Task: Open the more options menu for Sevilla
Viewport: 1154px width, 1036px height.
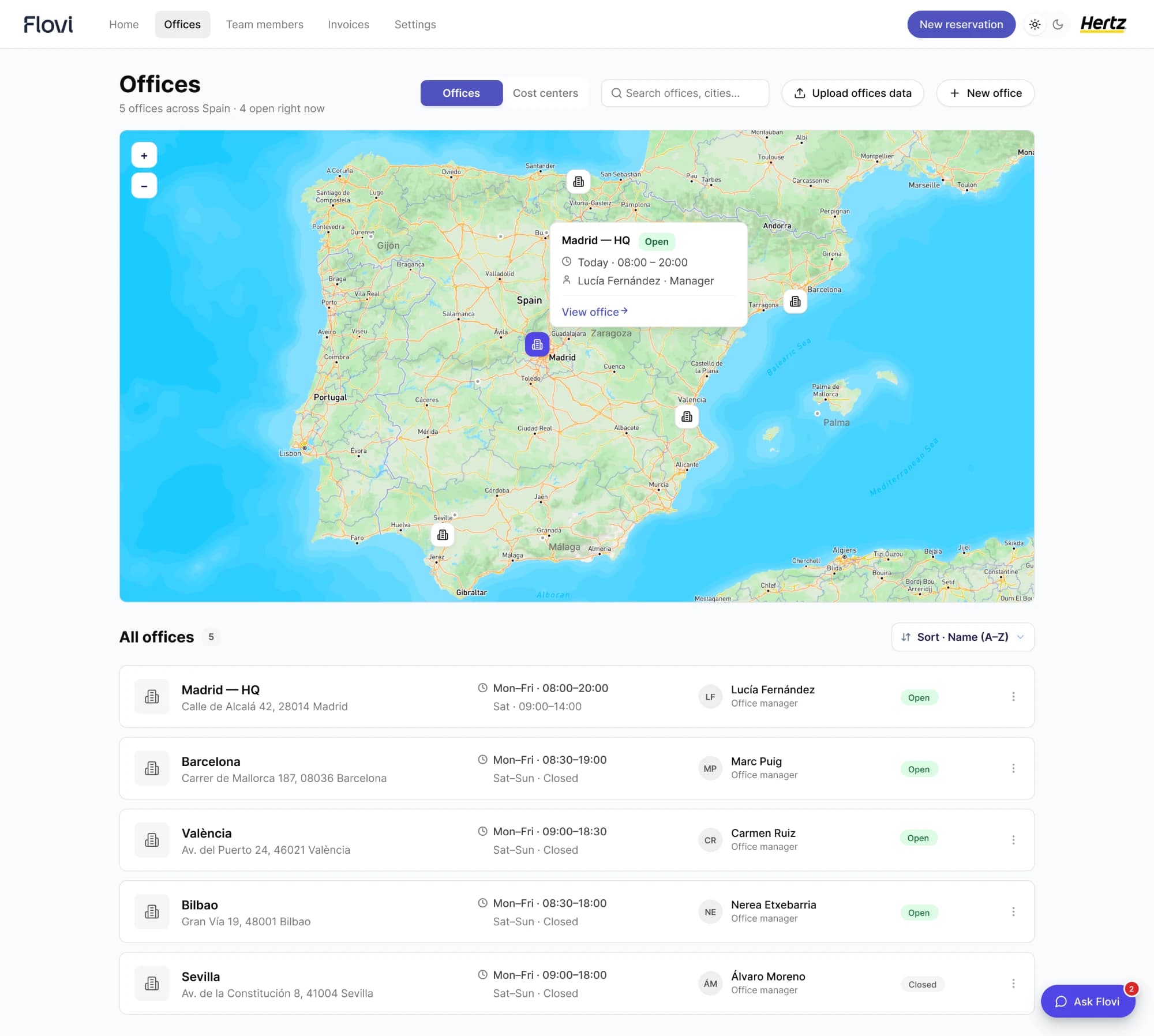Action: pyautogui.click(x=1013, y=984)
